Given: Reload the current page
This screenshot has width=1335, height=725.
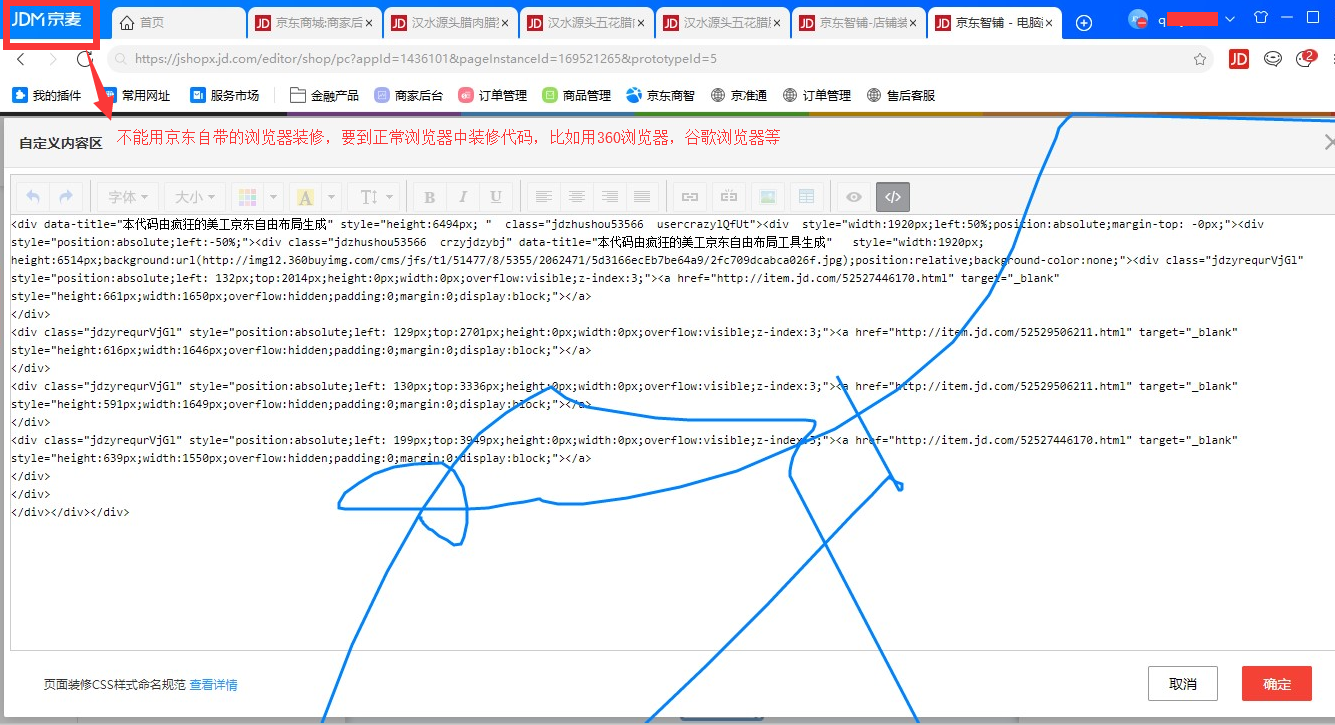Looking at the screenshot, I should pyautogui.click(x=85, y=59).
